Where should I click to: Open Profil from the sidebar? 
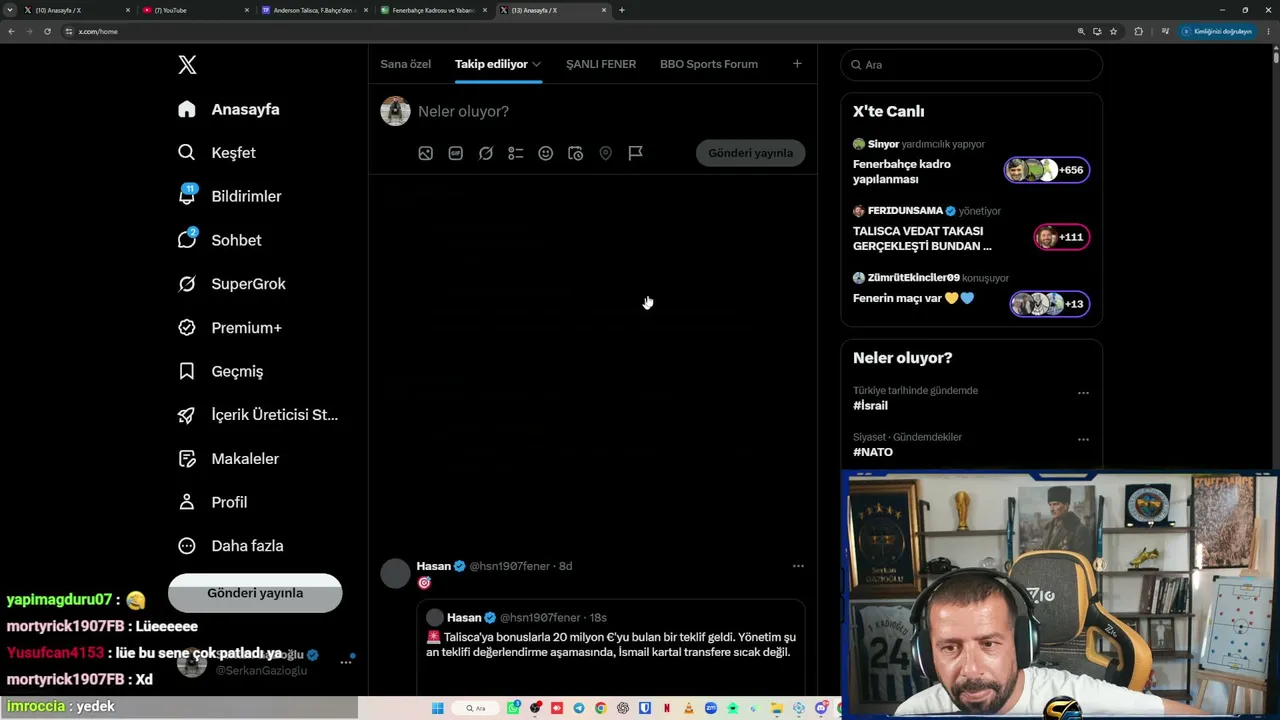pyautogui.click(x=212, y=502)
